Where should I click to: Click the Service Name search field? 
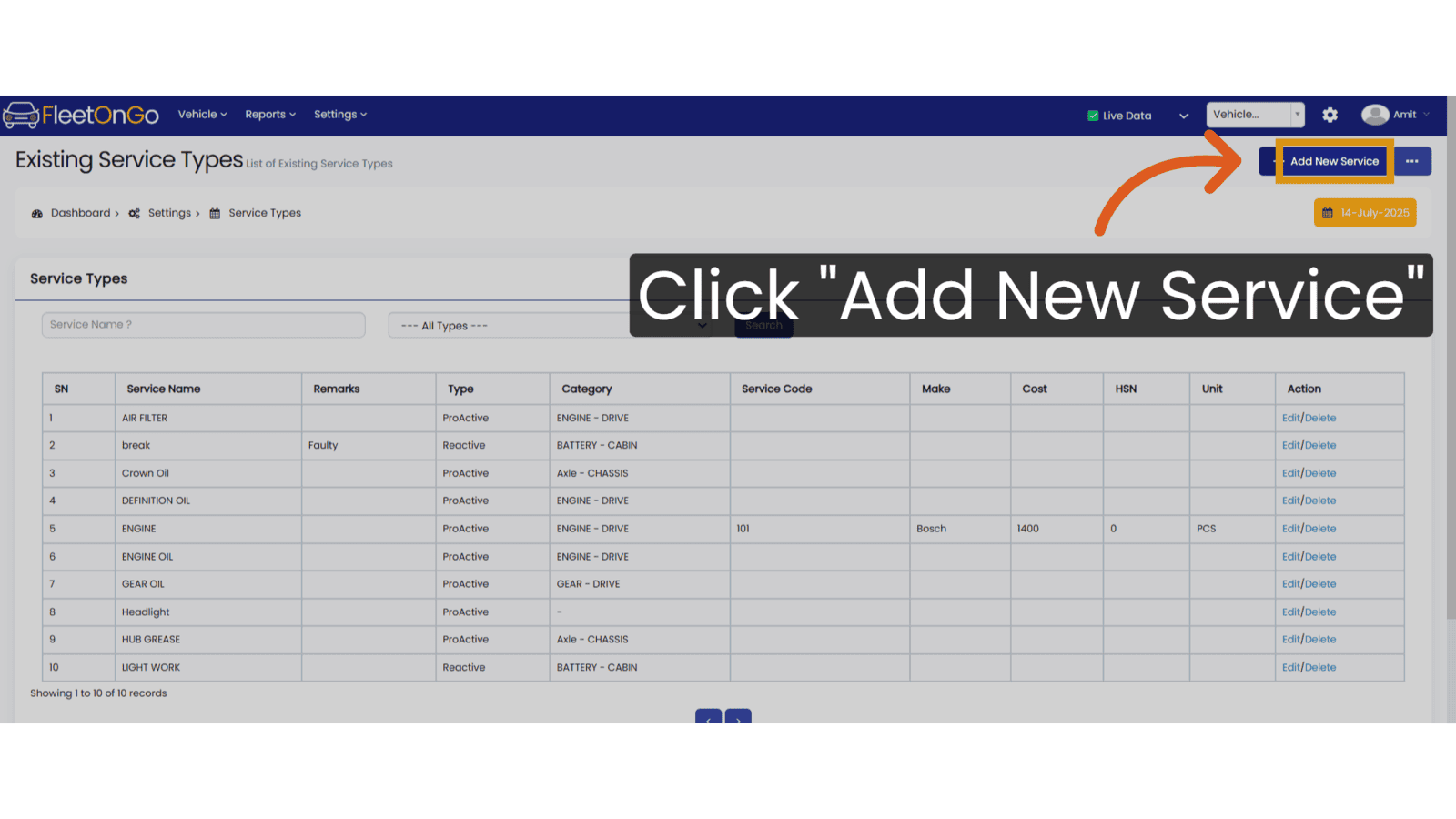[204, 325]
